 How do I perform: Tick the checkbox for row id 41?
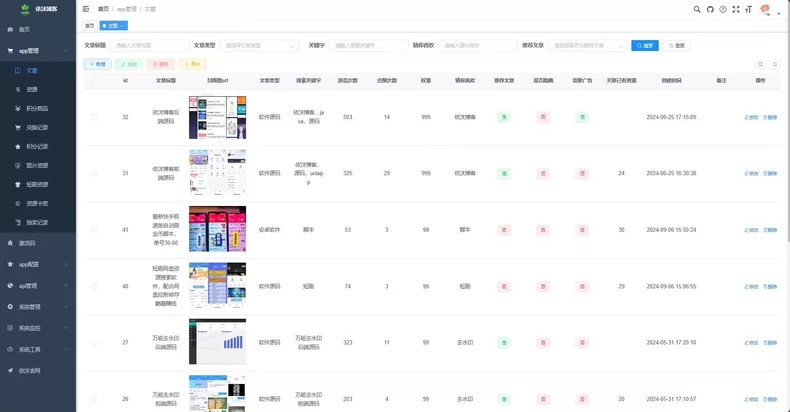click(94, 230)
